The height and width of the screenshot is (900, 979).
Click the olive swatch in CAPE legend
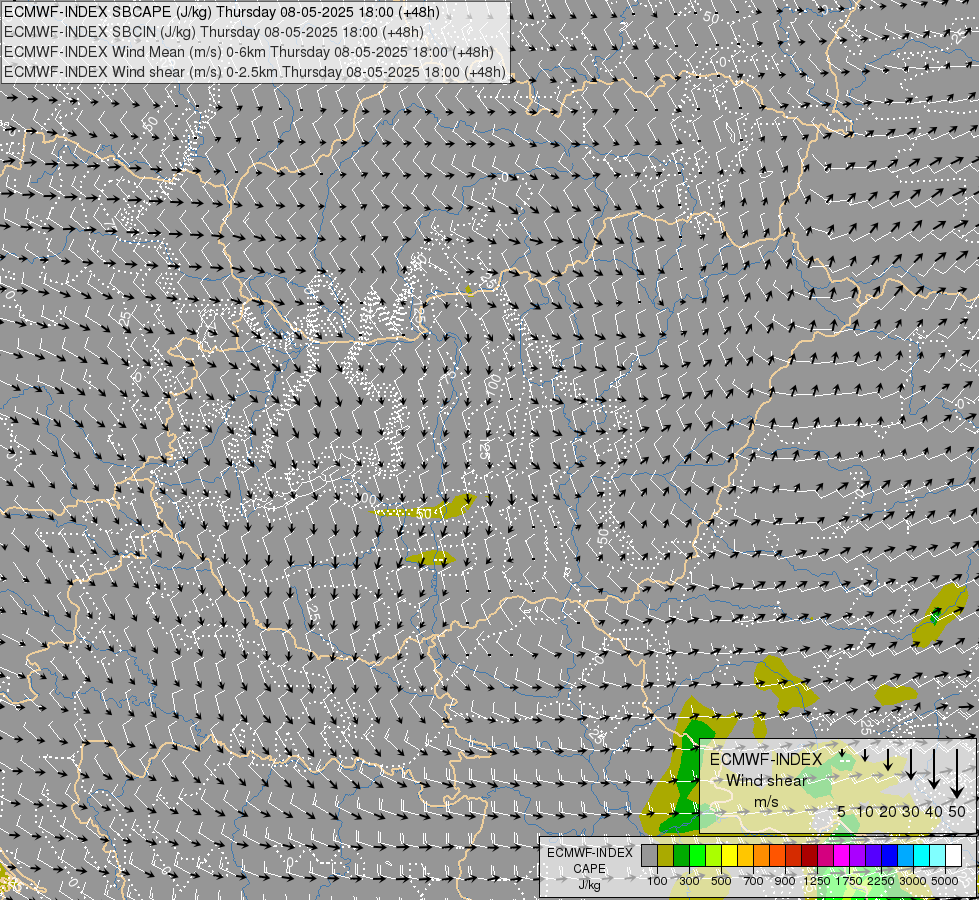pyautogui.click(x=666, y=856)
